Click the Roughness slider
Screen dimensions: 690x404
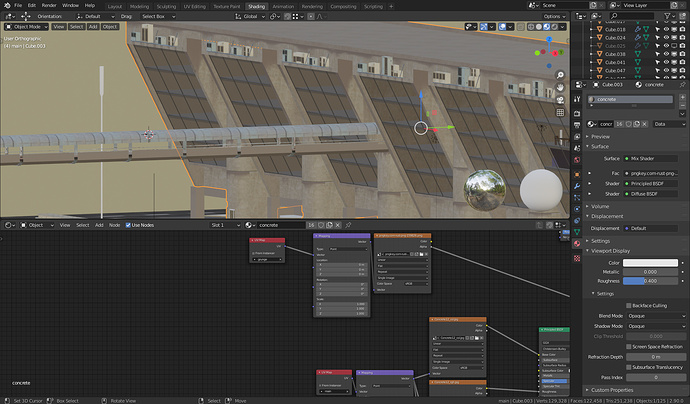pos(650,281)
